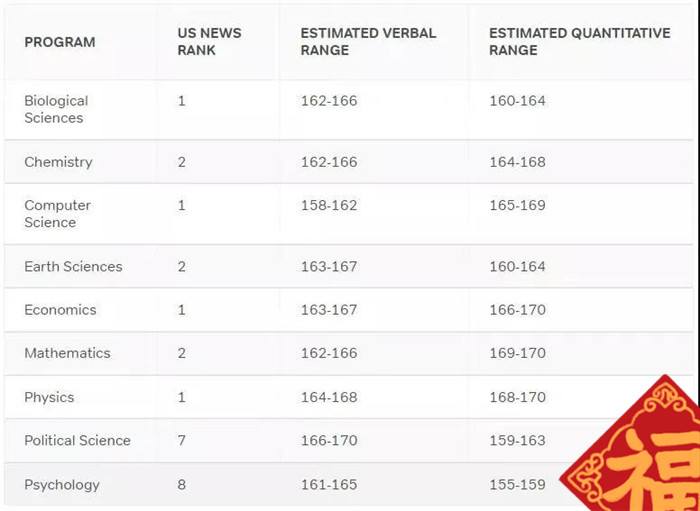
Task: Click the ESTIMATED QUANTITATIVE RANGE header
Action: (579, 42)
